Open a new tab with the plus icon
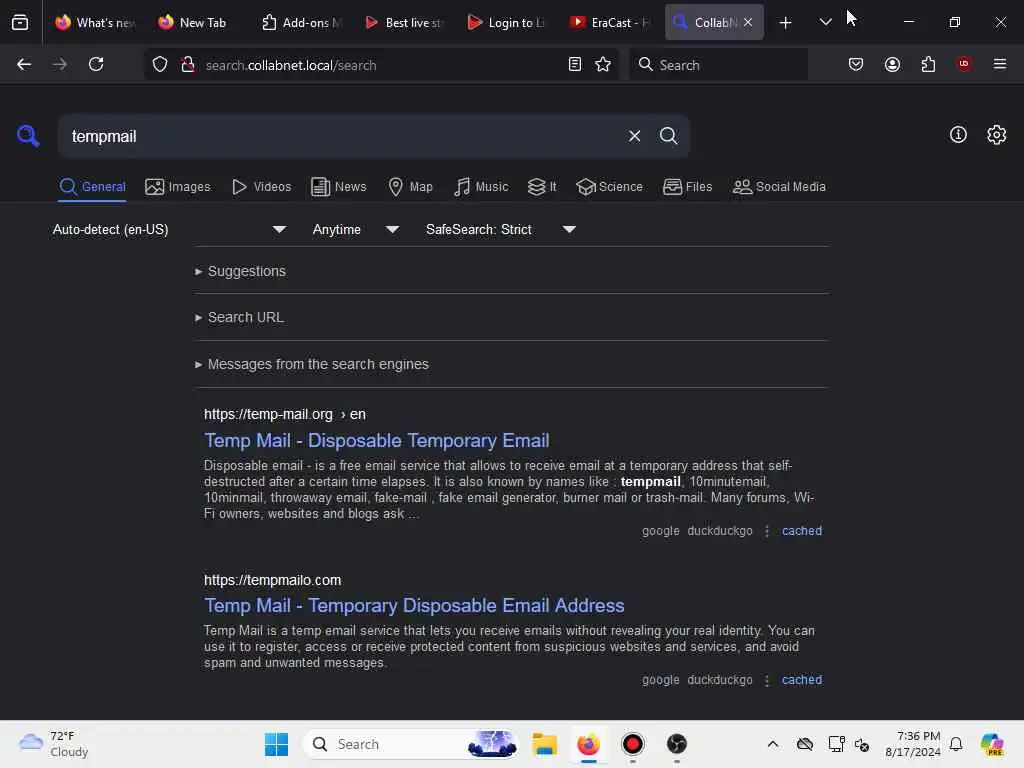 (786, 22)
